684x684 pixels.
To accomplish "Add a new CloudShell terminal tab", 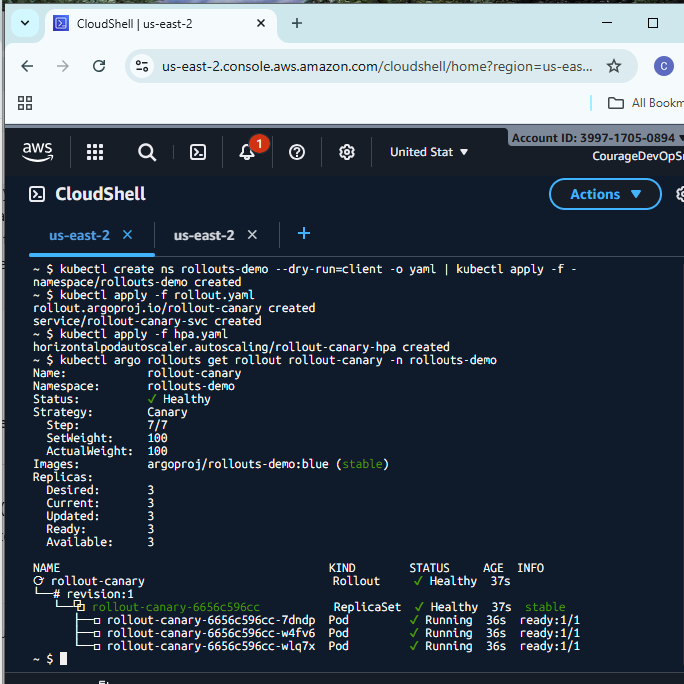I will click(304, 234).
